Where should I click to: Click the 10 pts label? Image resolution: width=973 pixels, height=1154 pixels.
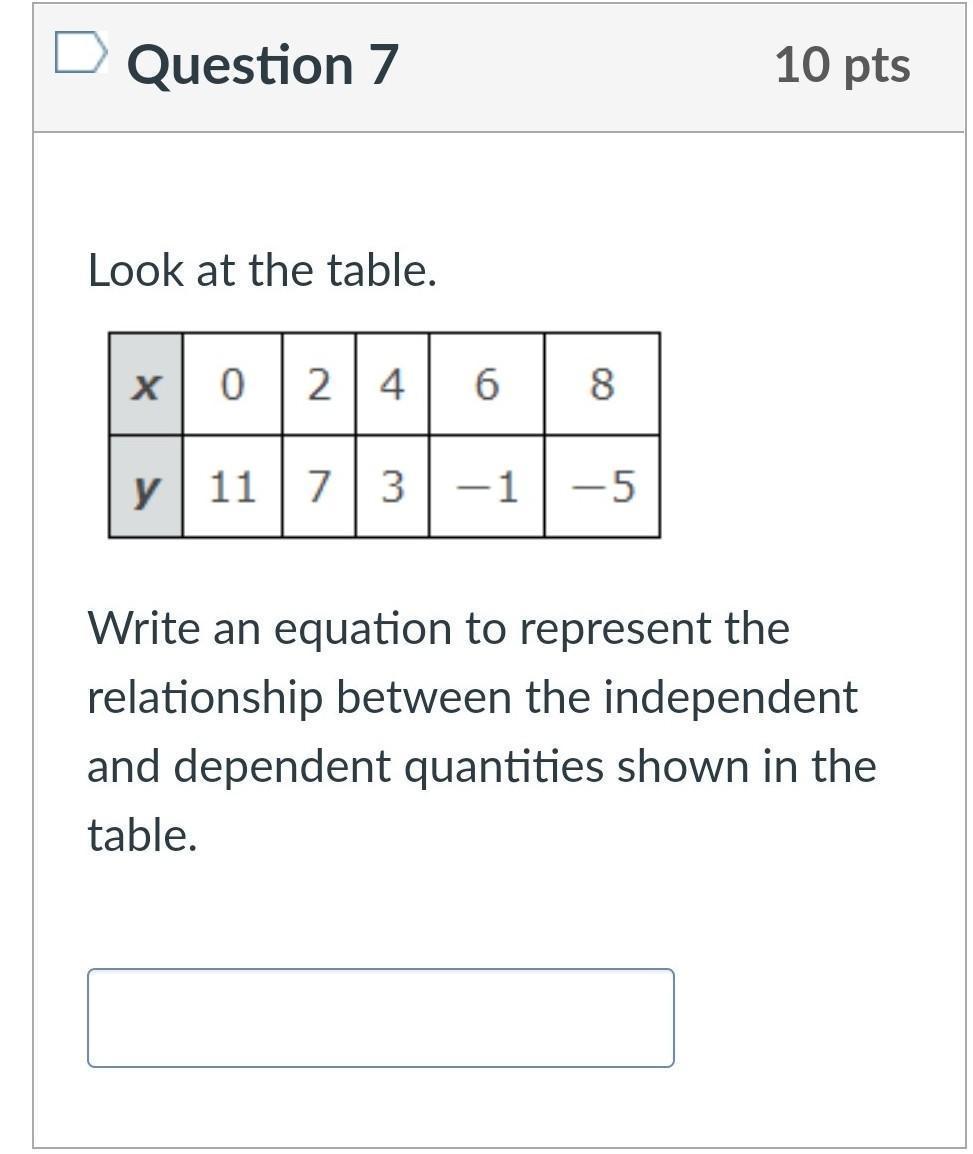coord(843,65)
